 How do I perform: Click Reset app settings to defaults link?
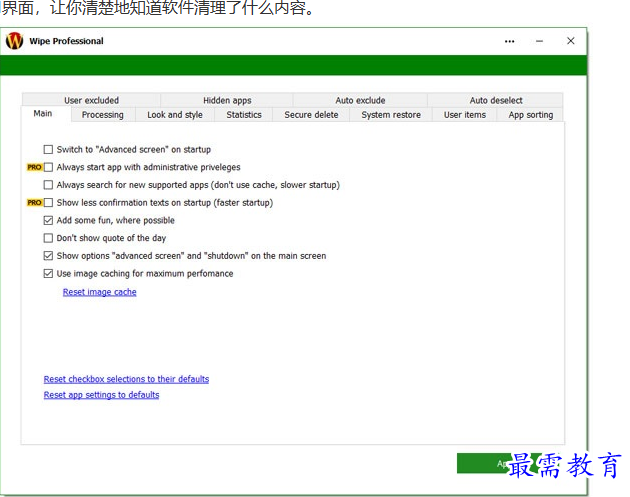click(x=101, y=395)
